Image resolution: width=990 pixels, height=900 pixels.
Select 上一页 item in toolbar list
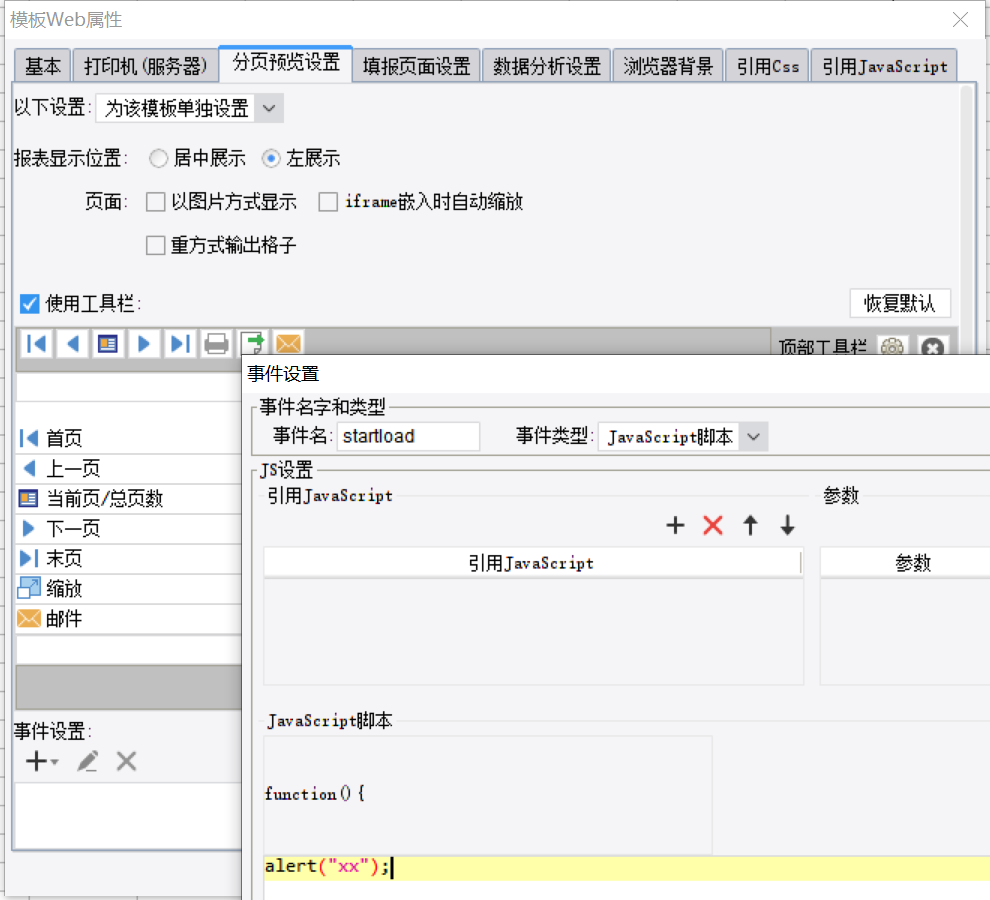[x=129, y=468]
